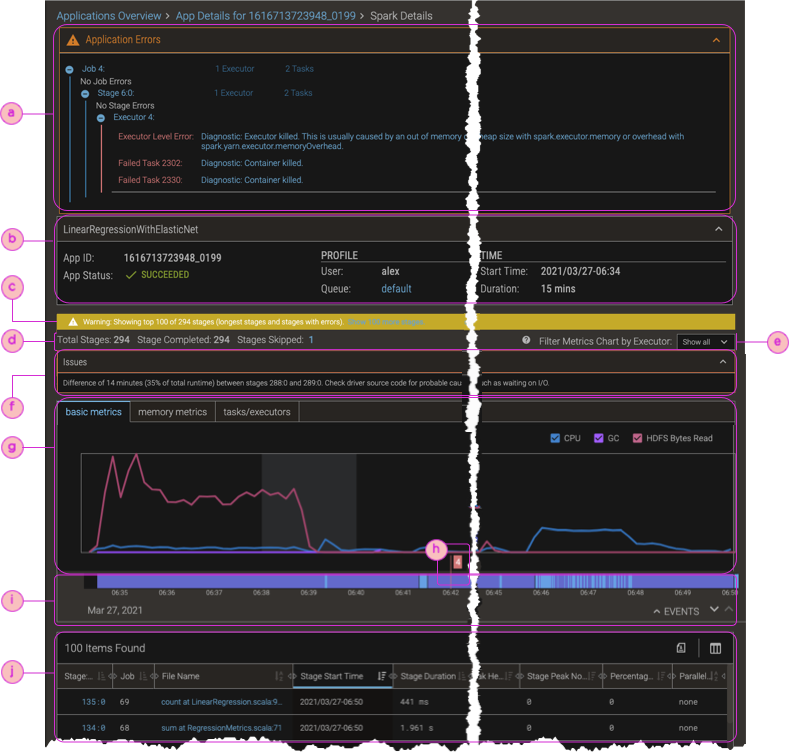Collapse the Executor 4 tree node
This screenshot has height=752, width=789.
[101, 118]
